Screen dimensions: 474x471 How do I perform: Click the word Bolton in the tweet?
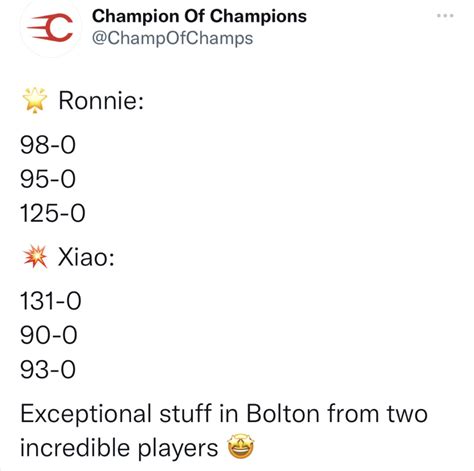283,414
